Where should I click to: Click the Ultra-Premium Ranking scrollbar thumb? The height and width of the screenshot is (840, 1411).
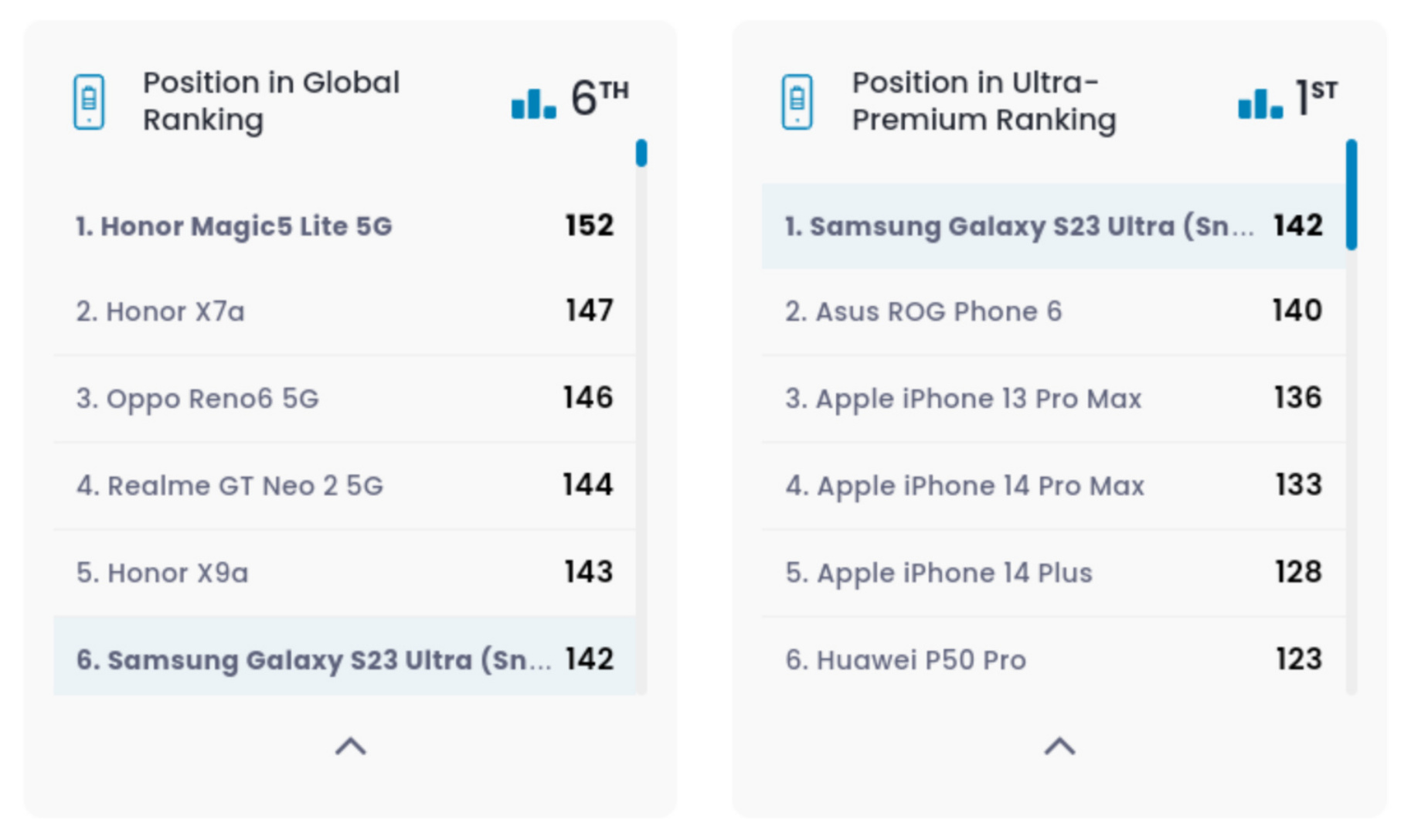(x=1351, y=195)
